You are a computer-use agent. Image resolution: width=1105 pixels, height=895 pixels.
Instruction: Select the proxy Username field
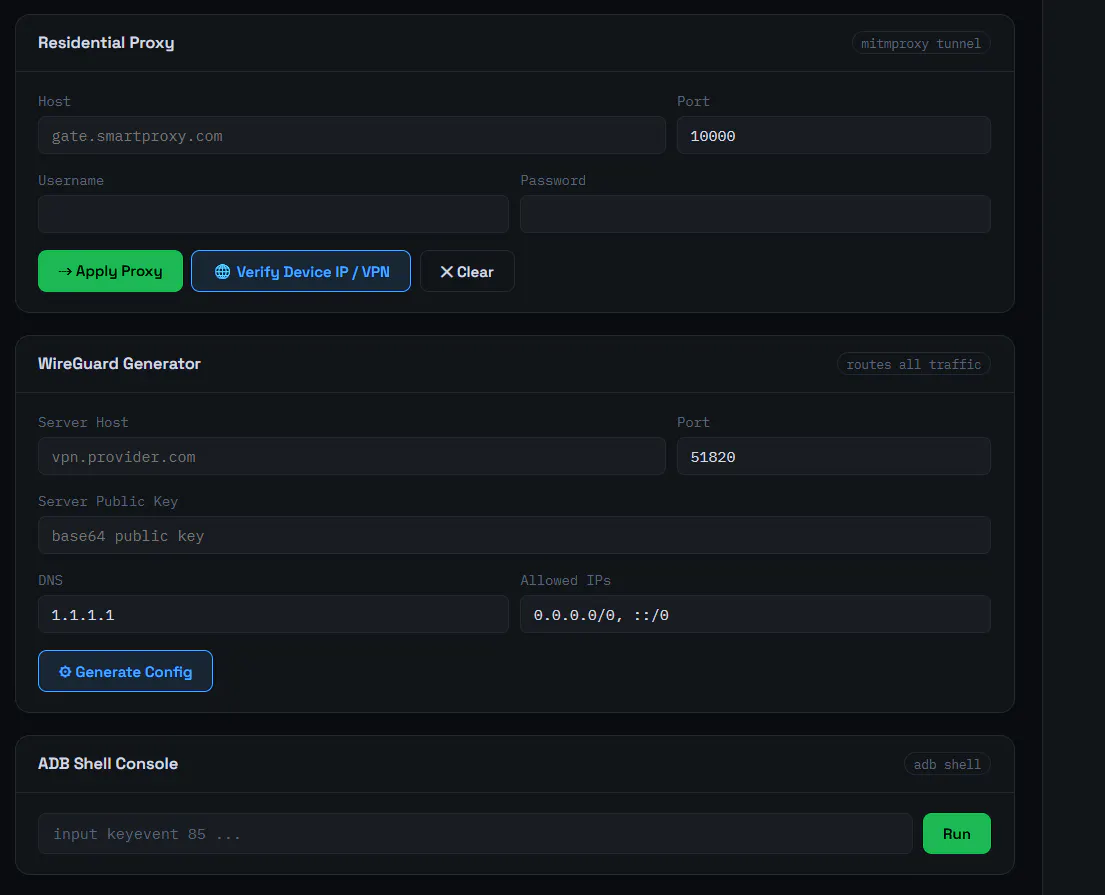tap(273, 214)
